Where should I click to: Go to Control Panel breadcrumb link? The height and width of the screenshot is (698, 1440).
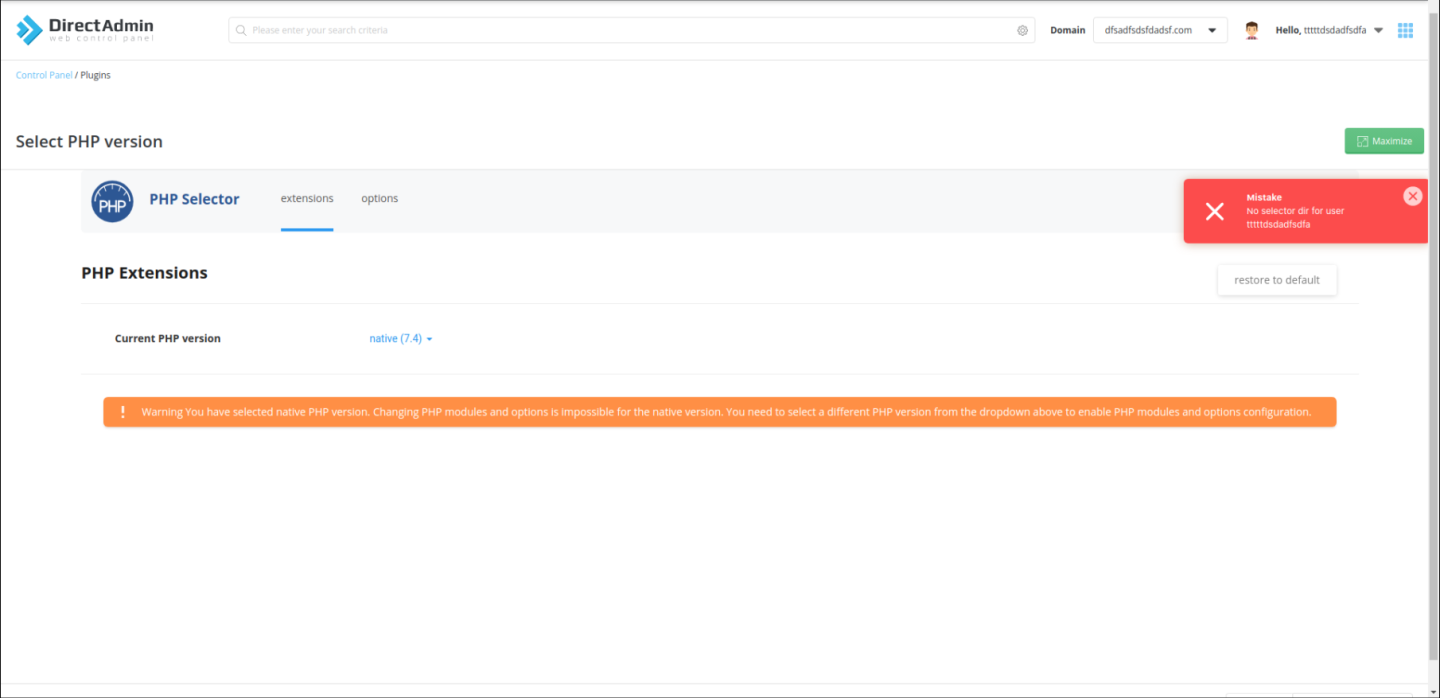tap(44, 75)
